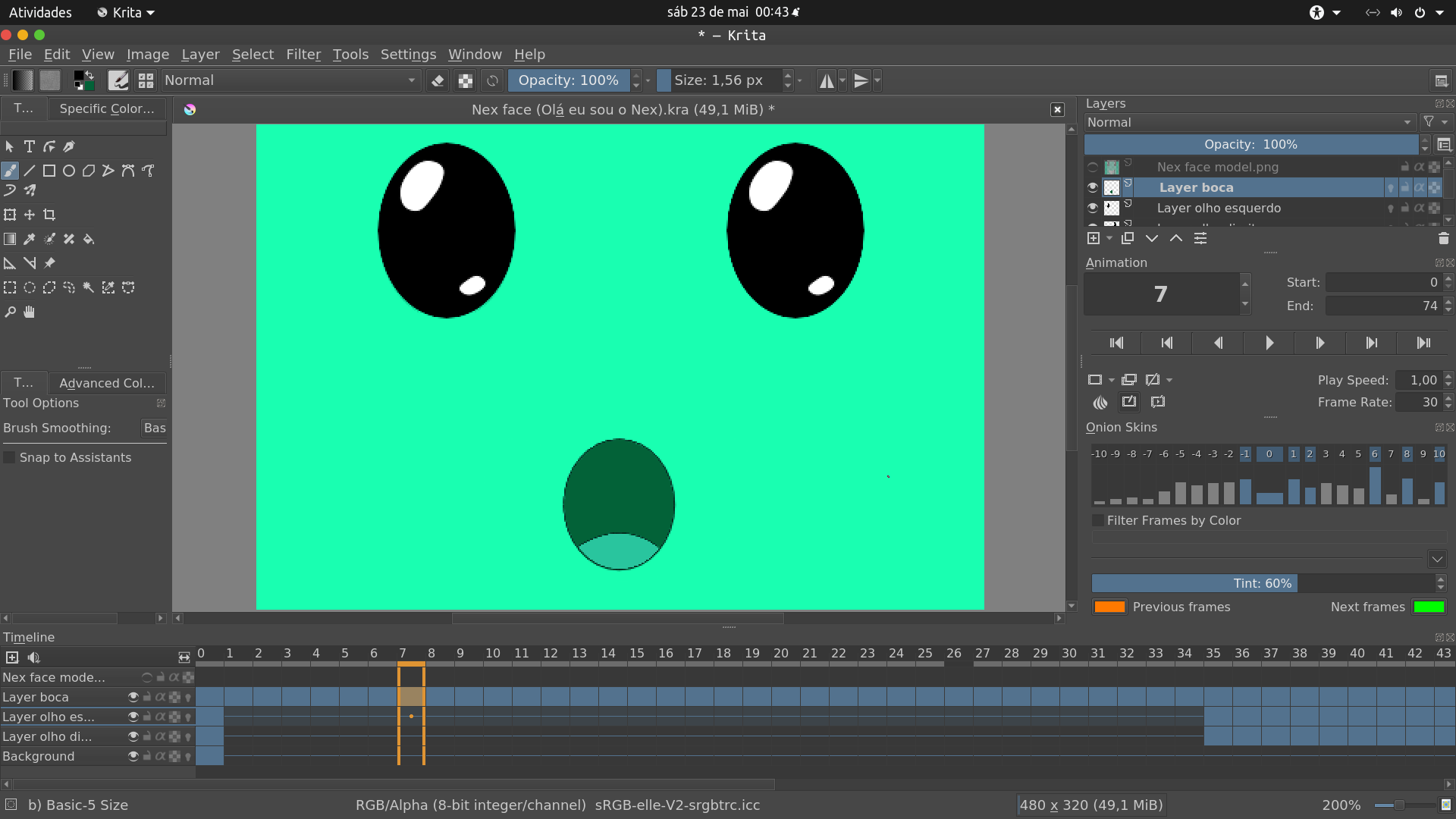The height and width of the screenshot is (819, 1456).
Task: Open horizontal mirror mode in the toolbar
Action: click(827, 80)
